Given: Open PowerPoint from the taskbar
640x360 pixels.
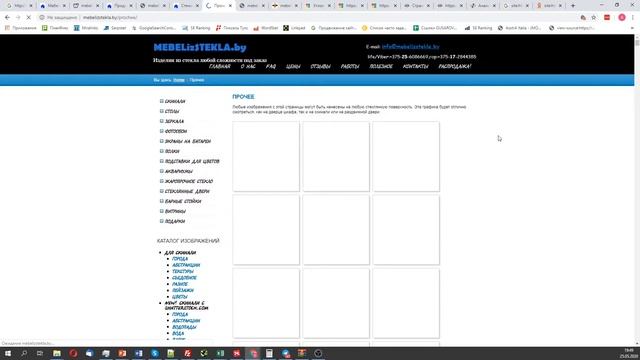Looking at the screenshot, I should click(122, 353).
